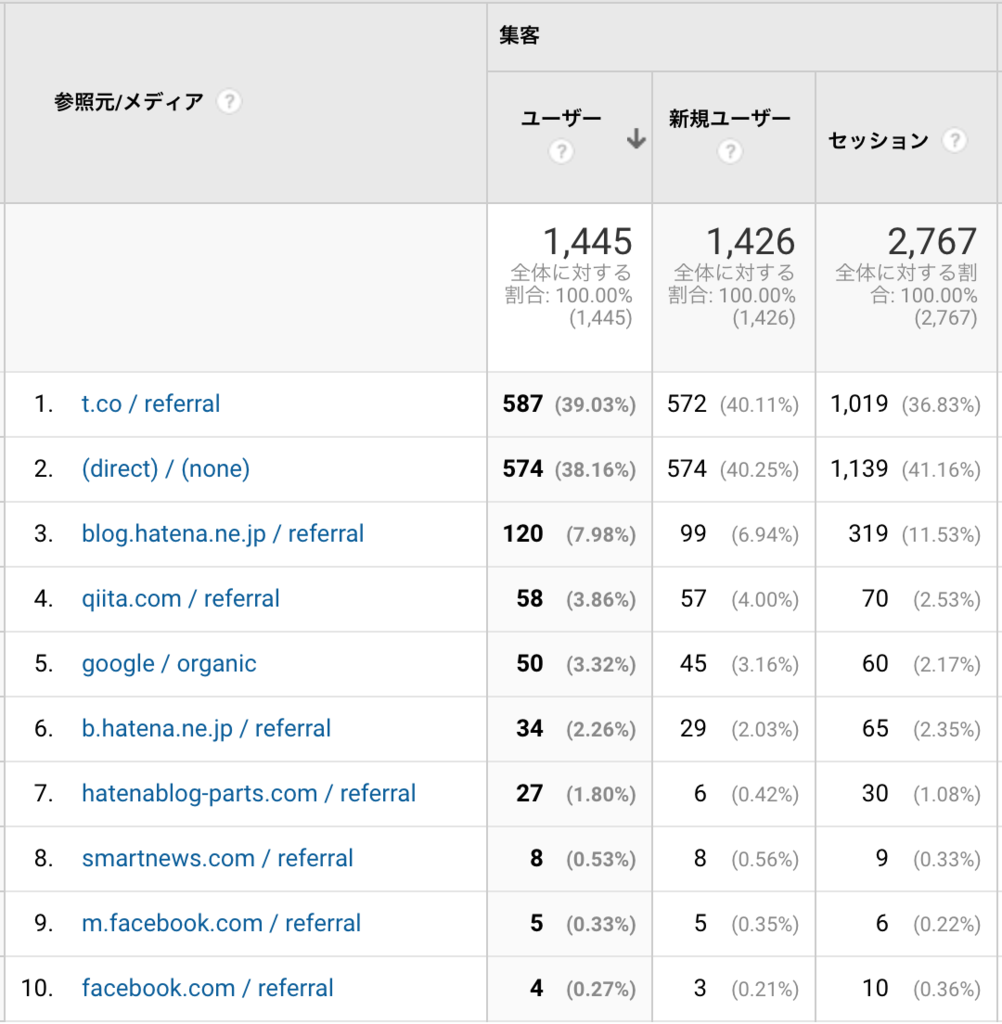1002x1024 pixels.
Task: Open help tooltip for 新規ユーザー column
Action: [729, 152]
